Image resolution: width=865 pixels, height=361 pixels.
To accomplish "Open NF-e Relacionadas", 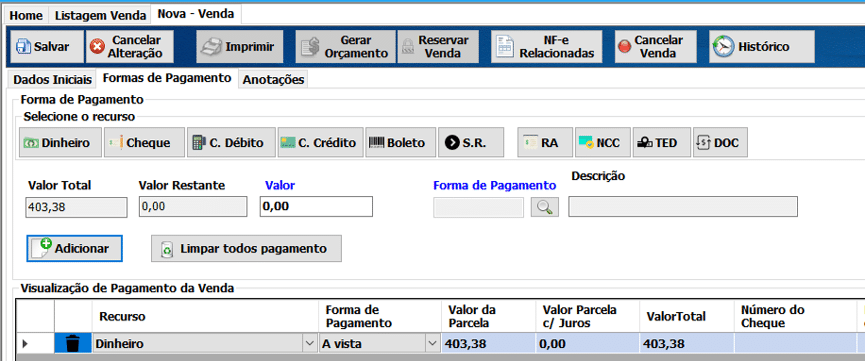I will [x=546, y=47].
